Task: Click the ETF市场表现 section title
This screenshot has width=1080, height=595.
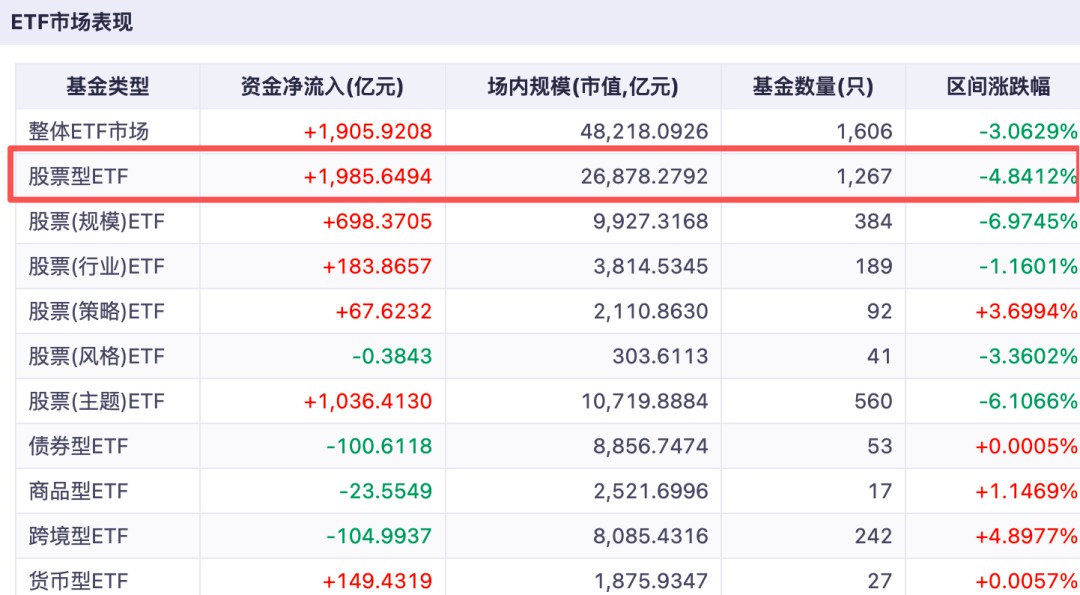Action: (x=72, y=23)
